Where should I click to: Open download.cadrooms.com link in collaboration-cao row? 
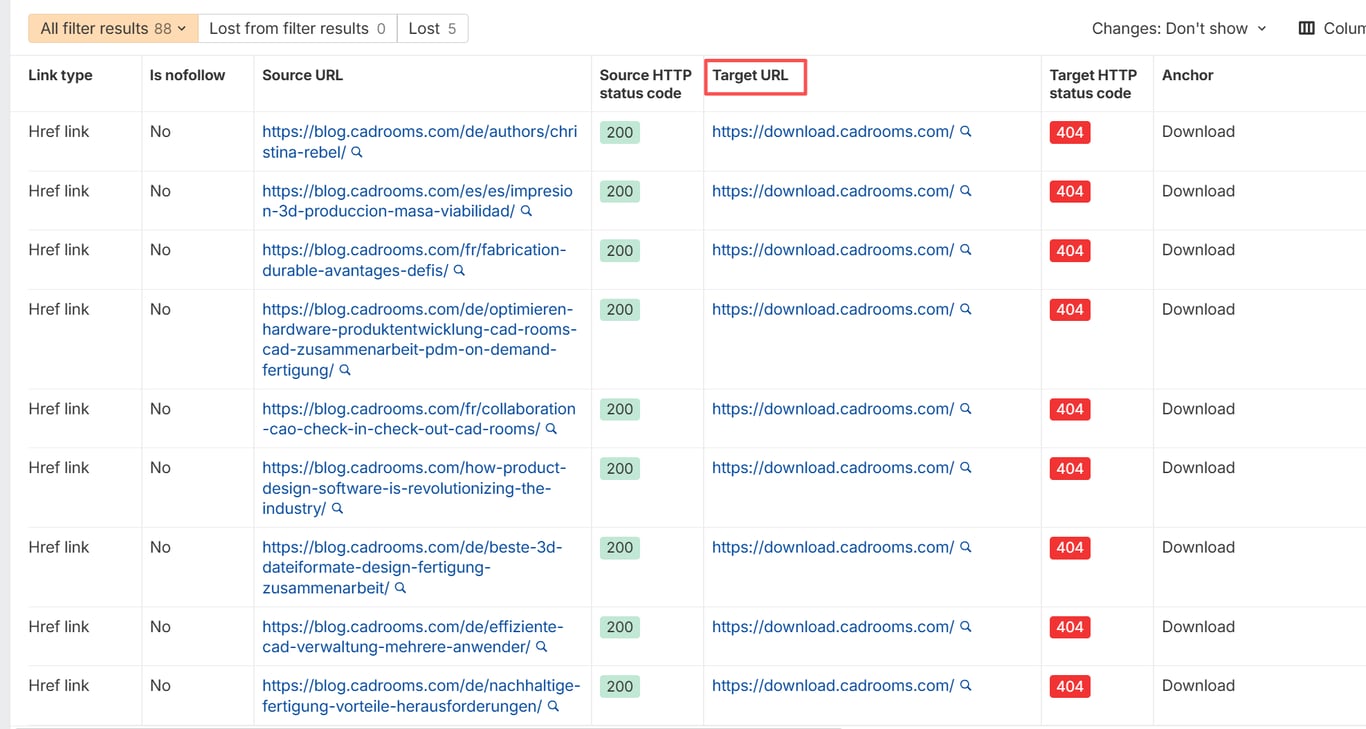(x=833, y=409)
